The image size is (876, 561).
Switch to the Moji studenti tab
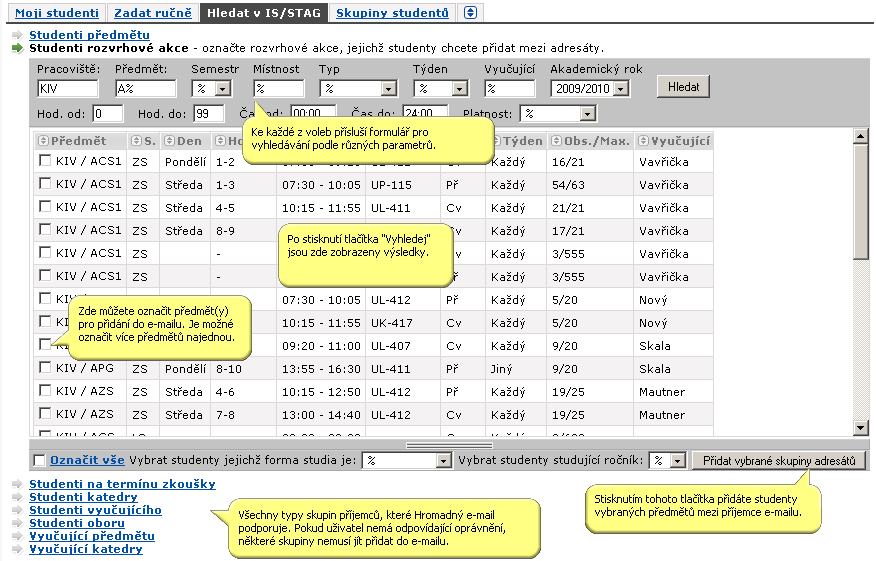pyautogui.click(x=57, y=12)
